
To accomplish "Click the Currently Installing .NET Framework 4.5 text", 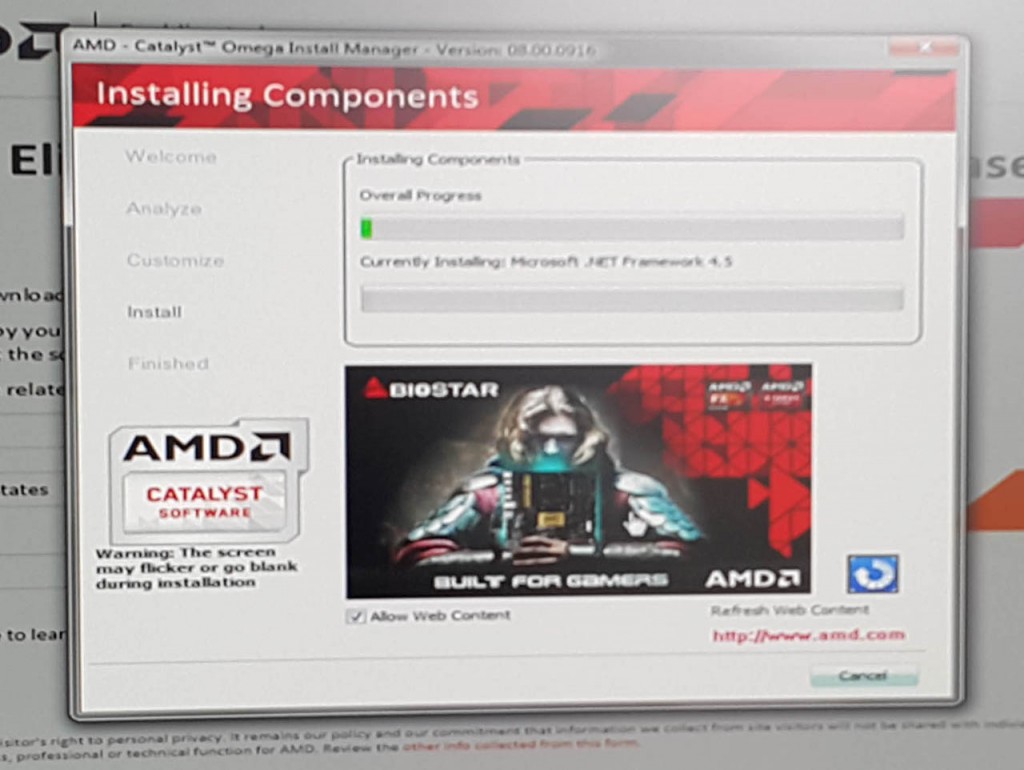I will (546, 262).
